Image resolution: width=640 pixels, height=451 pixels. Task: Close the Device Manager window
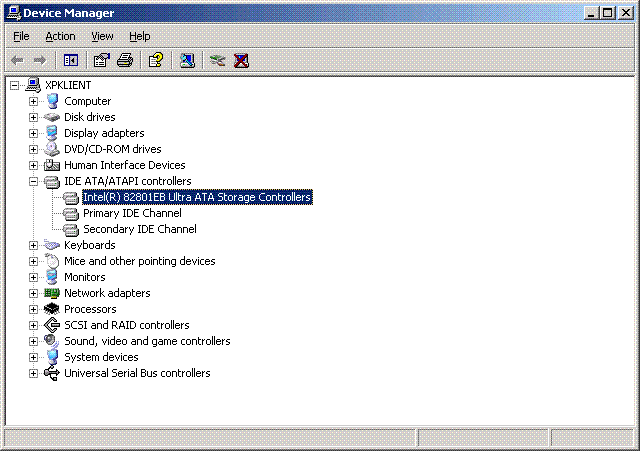pyautogui.click(x=626, y=13)
